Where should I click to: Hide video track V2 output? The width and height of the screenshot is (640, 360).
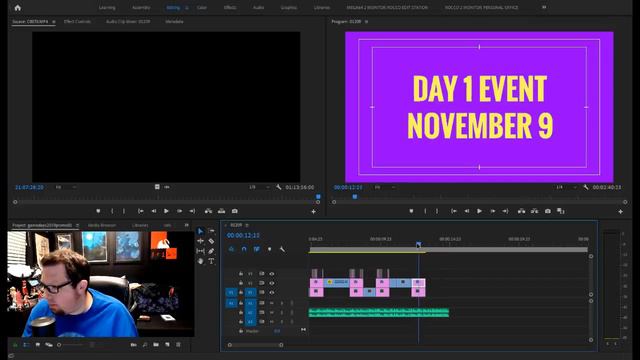pos(271,283)
